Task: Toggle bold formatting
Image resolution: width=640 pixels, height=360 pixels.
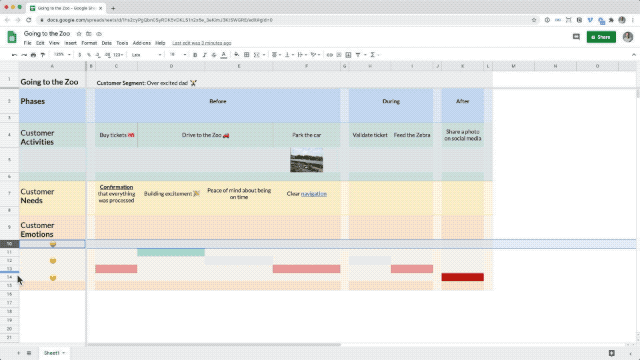Action: (x=195, y=55)
